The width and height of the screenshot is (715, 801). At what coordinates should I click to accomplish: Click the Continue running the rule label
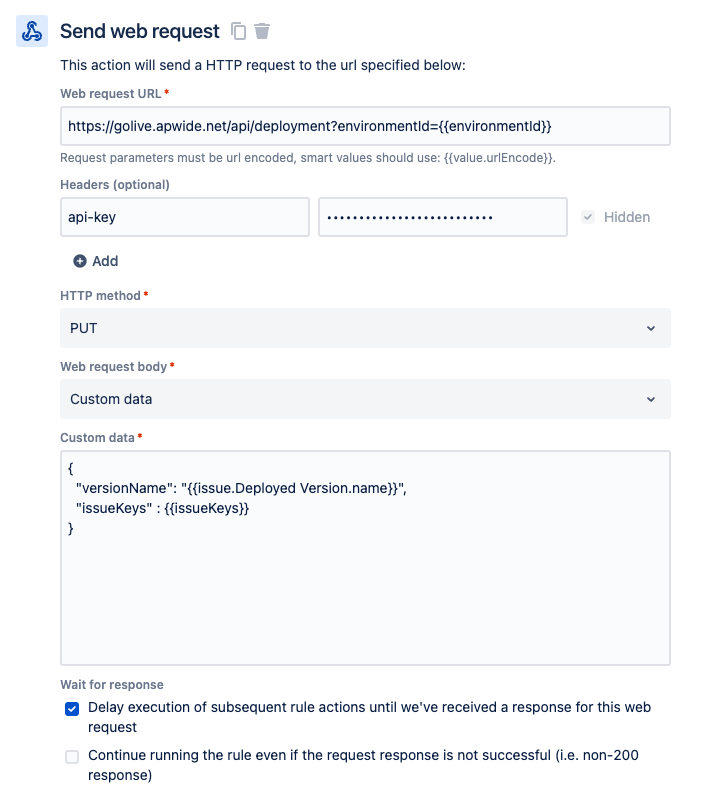(363, 755)
